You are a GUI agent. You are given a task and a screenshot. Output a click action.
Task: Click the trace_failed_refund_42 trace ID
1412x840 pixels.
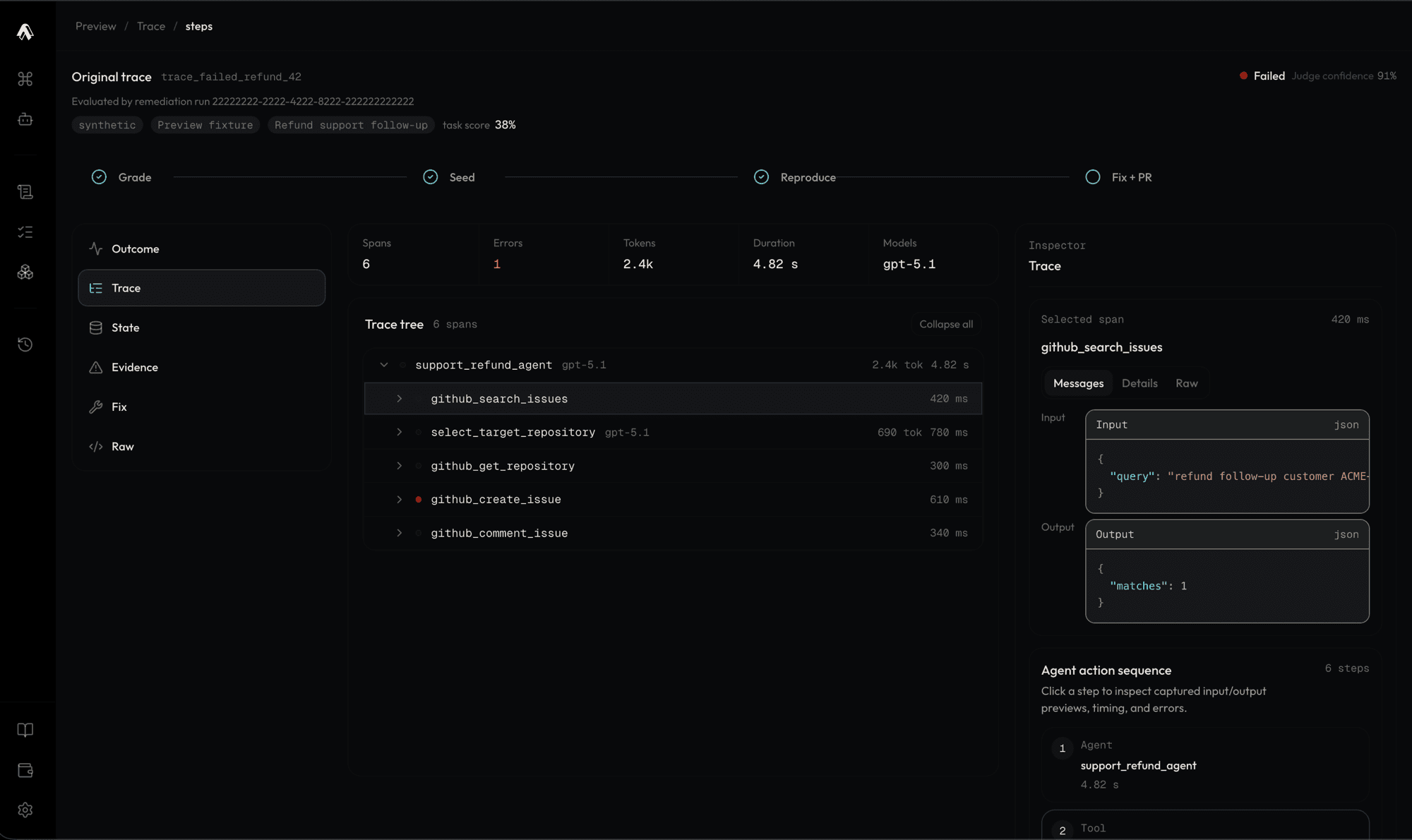point(232,77)
